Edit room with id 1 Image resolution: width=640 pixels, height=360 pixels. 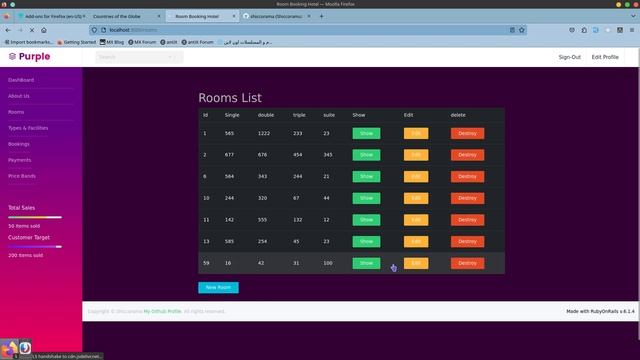[x=416, y=133]
